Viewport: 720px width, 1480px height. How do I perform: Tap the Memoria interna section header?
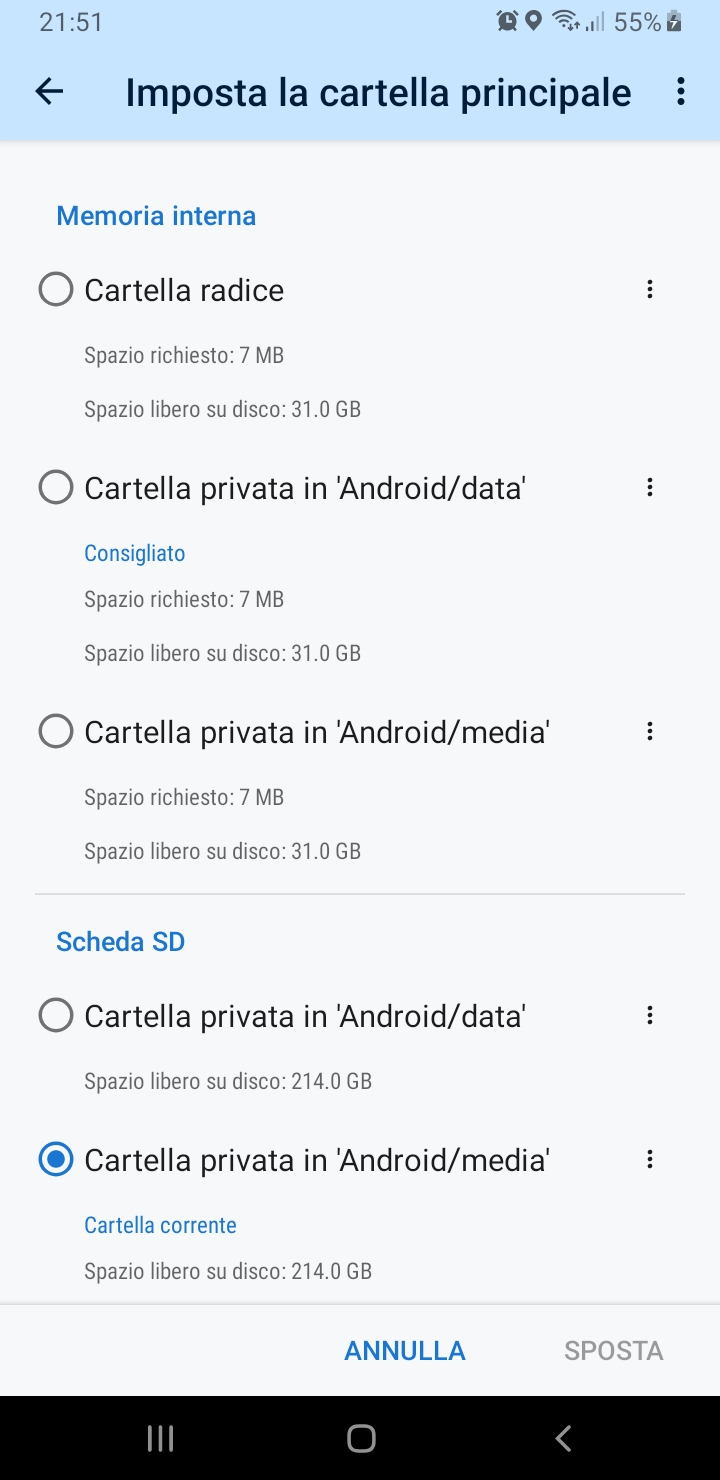156,216
